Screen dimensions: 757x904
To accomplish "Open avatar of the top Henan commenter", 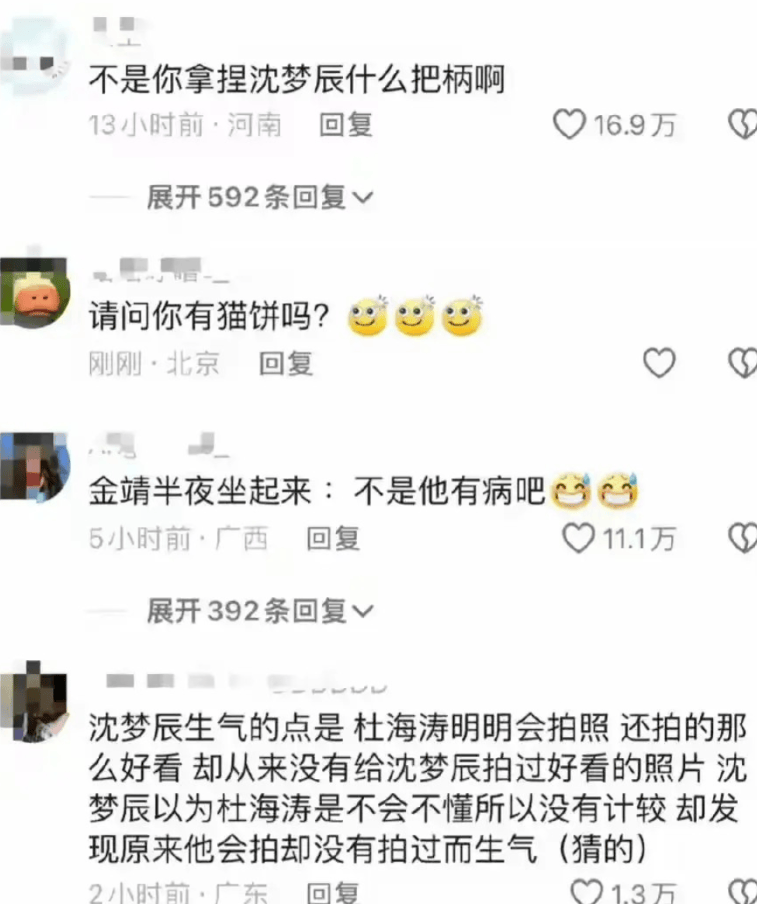I will [x=33, y=58].
